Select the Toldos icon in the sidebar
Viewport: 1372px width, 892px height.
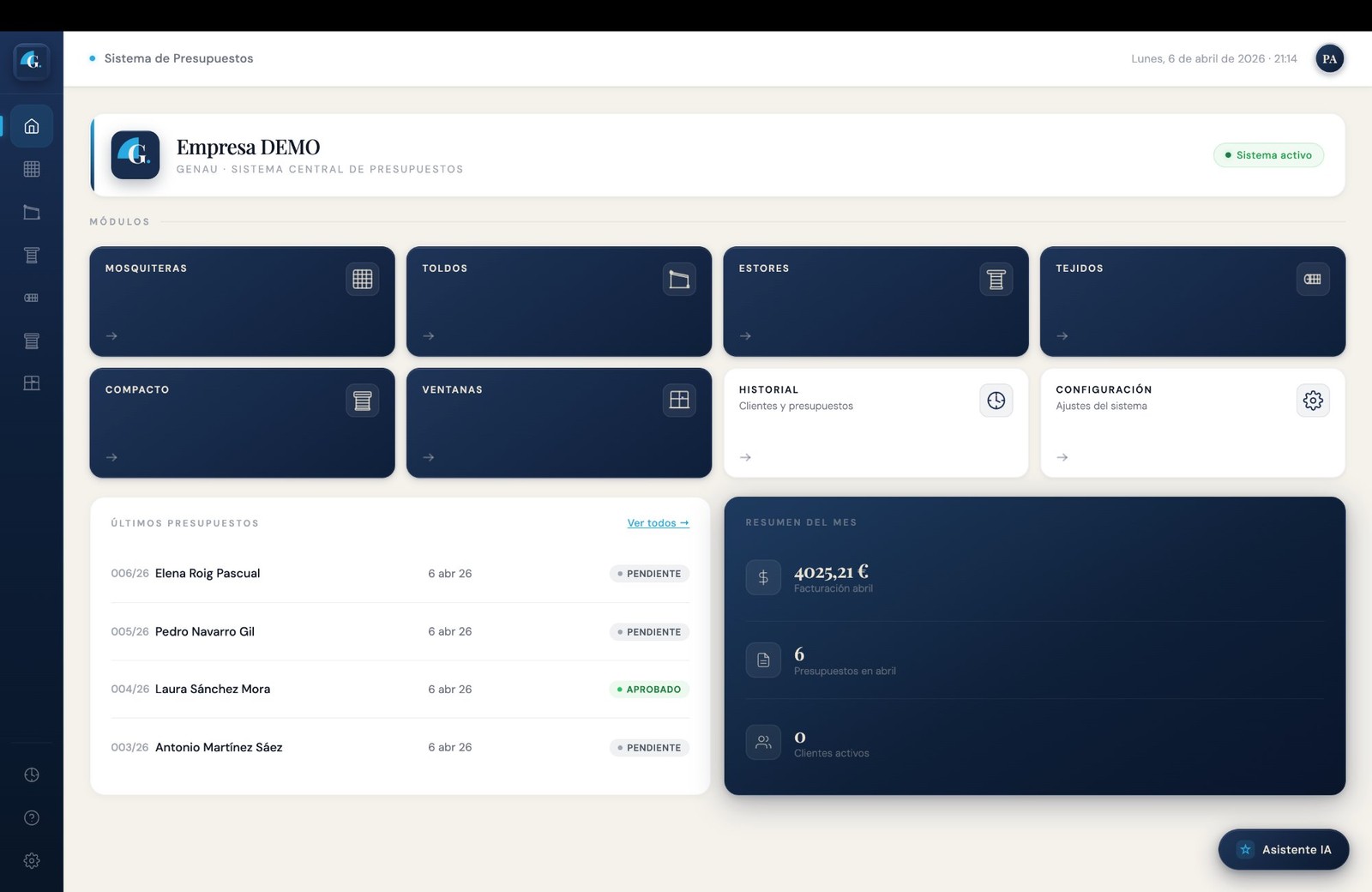pos(32,212)
